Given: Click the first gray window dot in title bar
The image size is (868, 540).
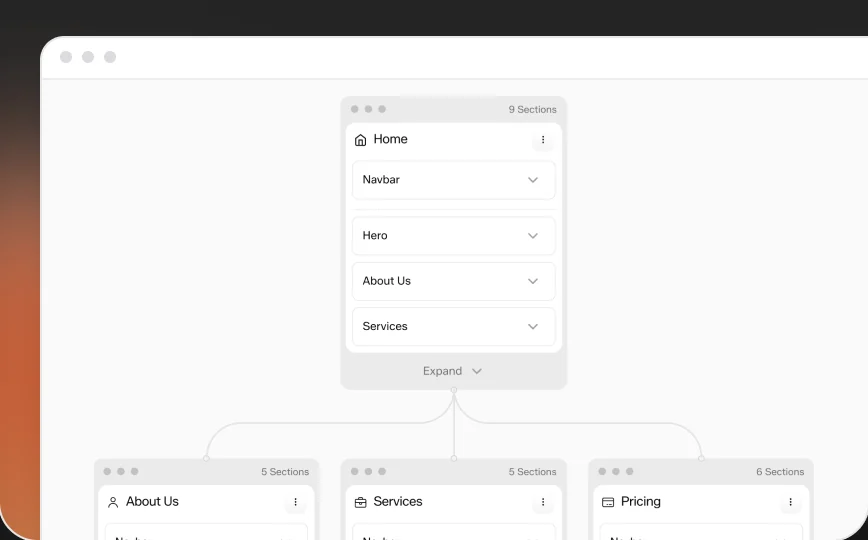Looking at the screenshot, I should tap(66, 57).
